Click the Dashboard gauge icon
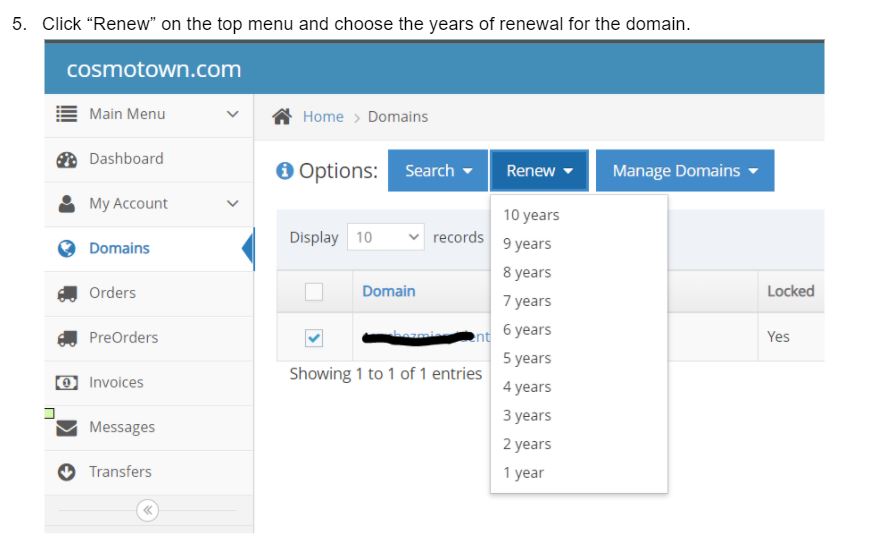871x555 pixels. pyautogui.click(x=67, y=159)
